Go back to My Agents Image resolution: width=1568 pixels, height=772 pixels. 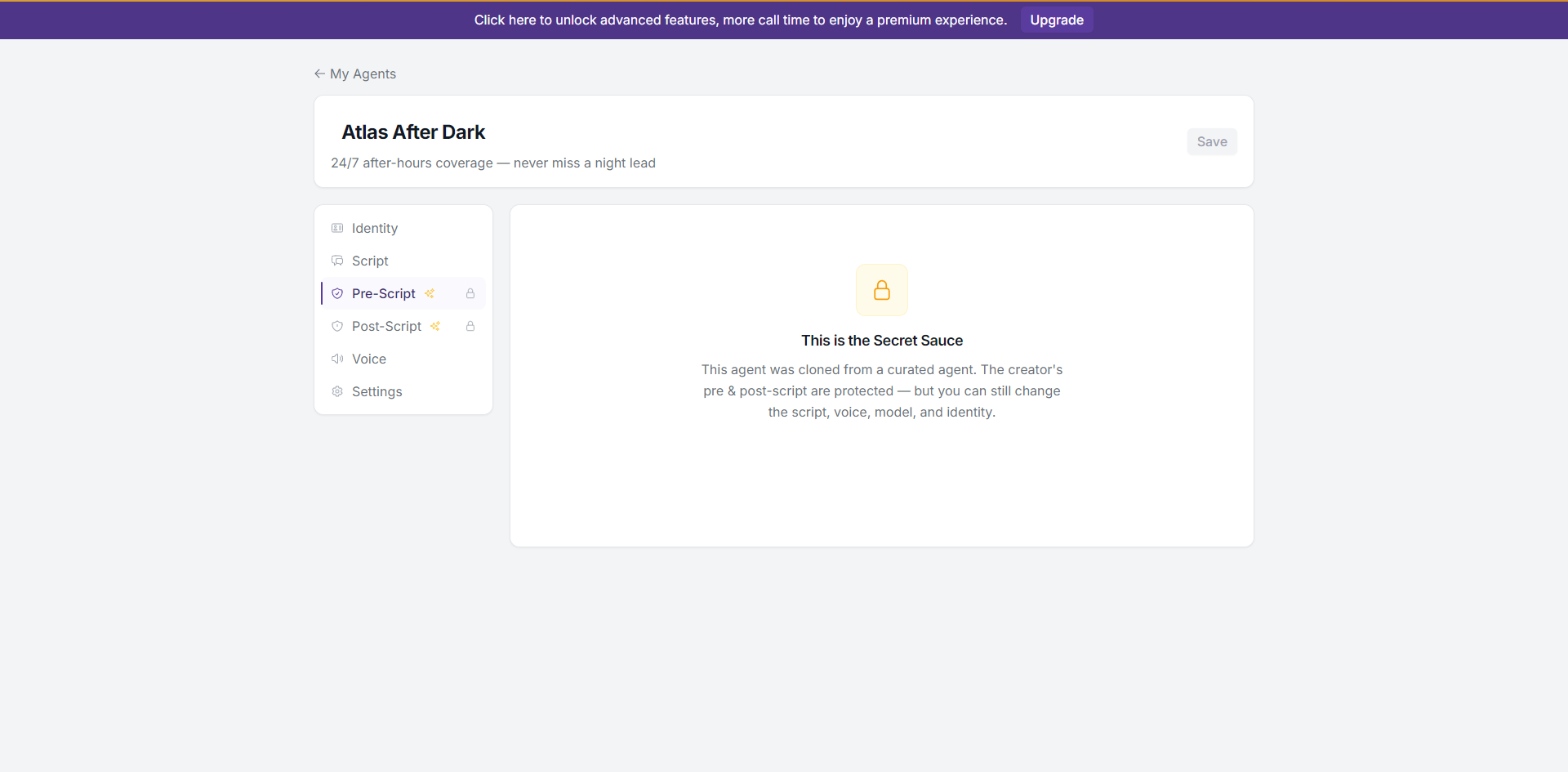[355, 74]
